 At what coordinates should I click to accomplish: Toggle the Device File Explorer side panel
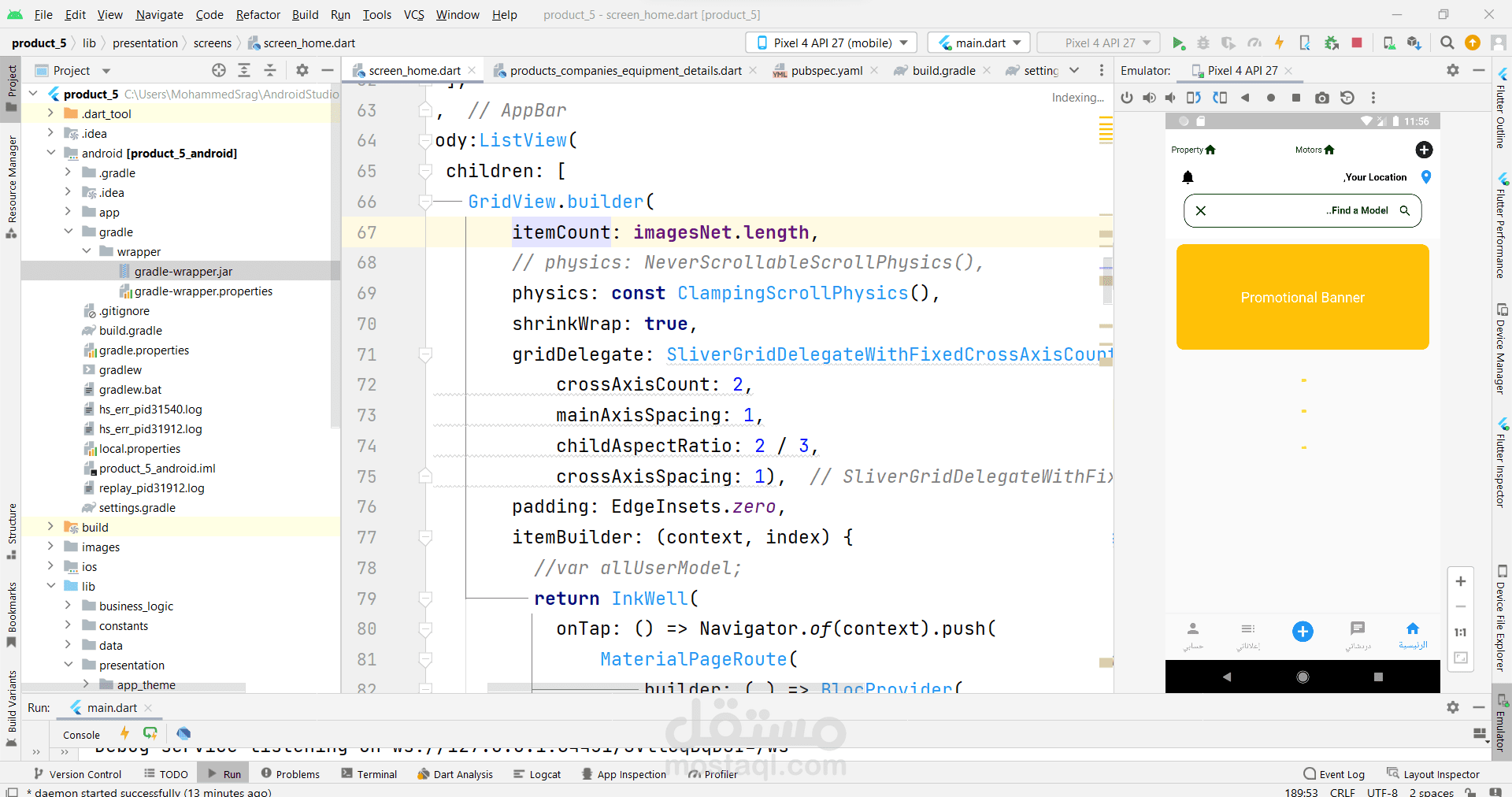(x=1502, y=618)
